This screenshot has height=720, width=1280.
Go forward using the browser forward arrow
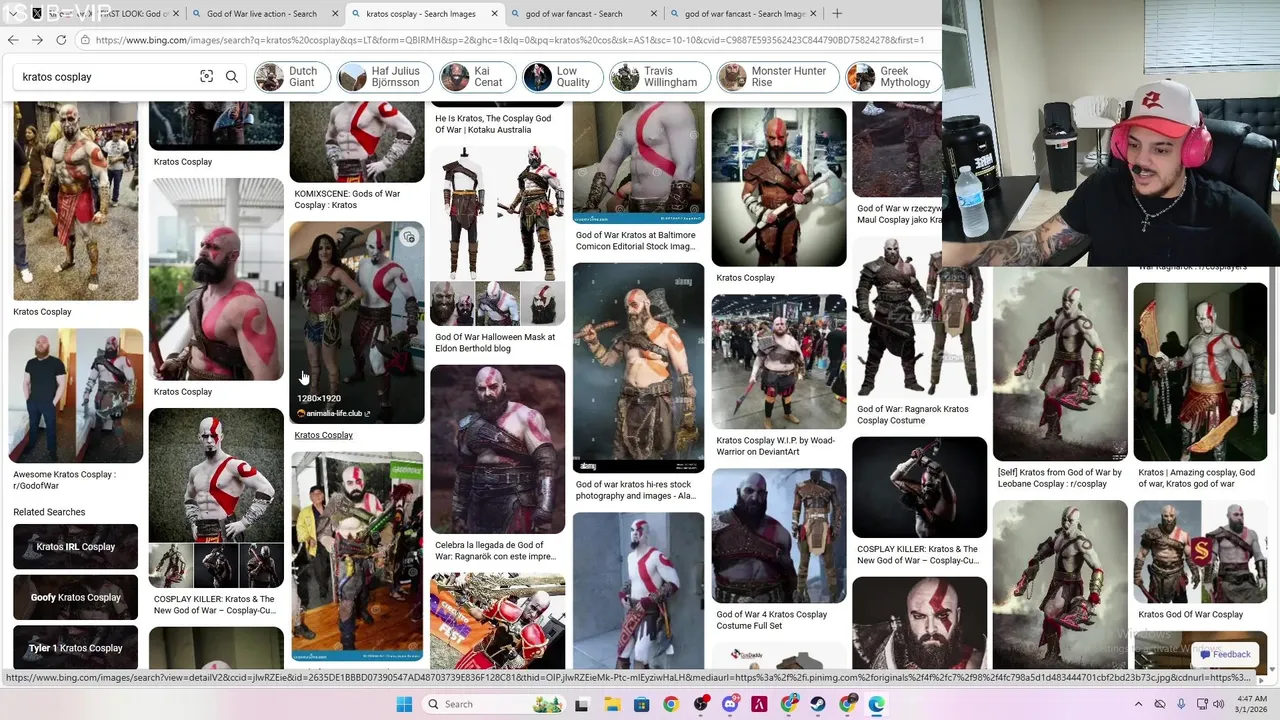(x=37, y=40)
